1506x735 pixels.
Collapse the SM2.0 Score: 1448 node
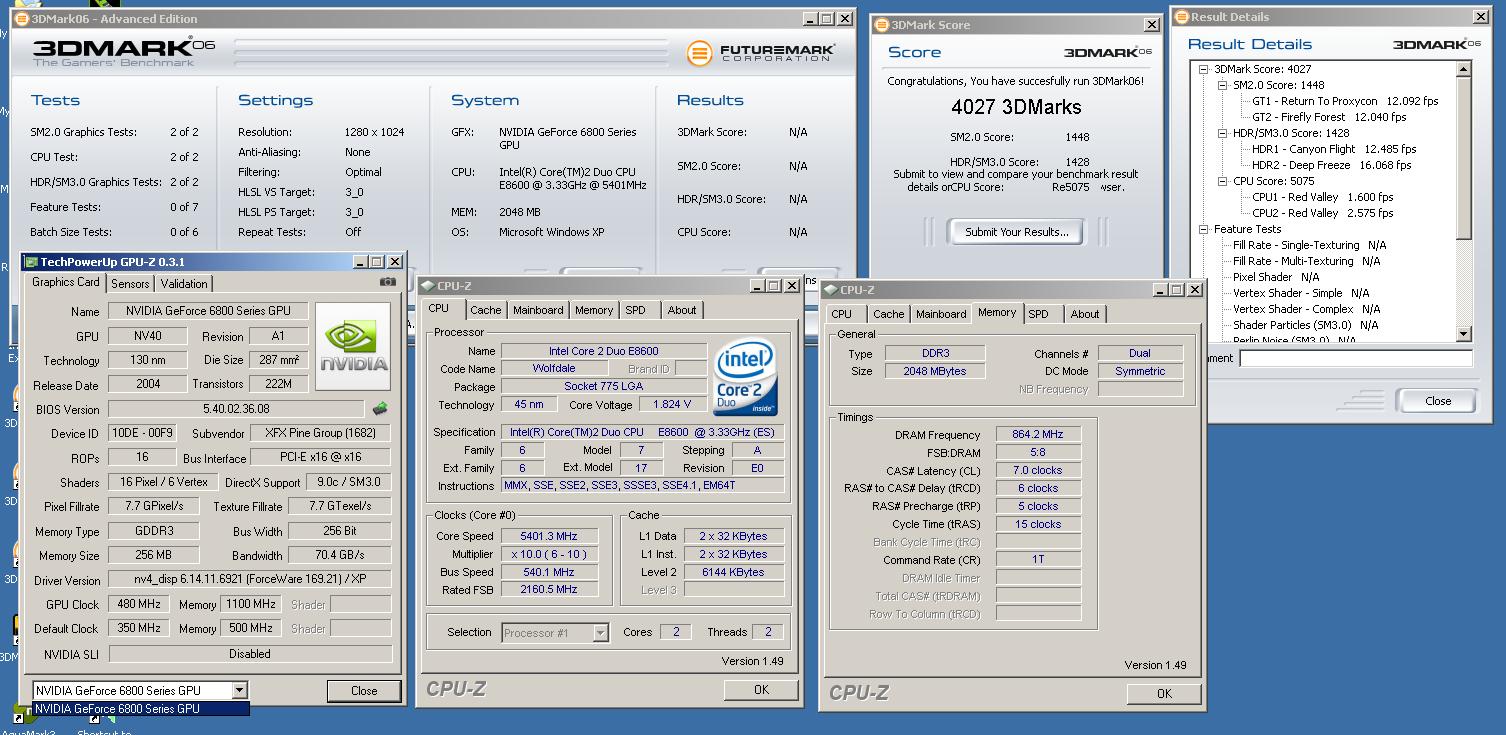click(x=1223, y=85)
